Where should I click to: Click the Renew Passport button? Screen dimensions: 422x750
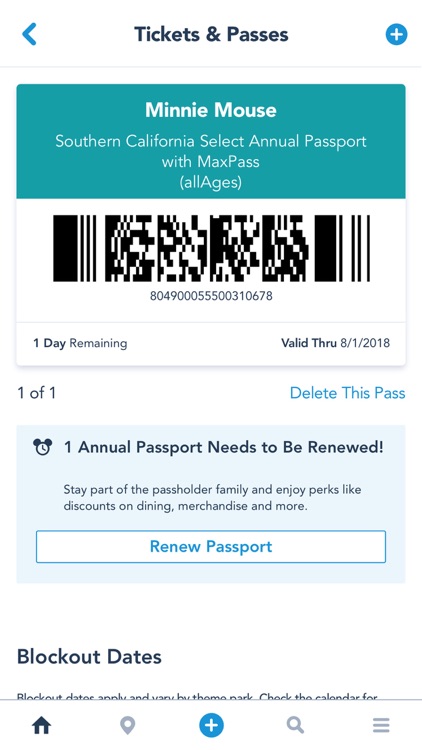pos(211,547)
